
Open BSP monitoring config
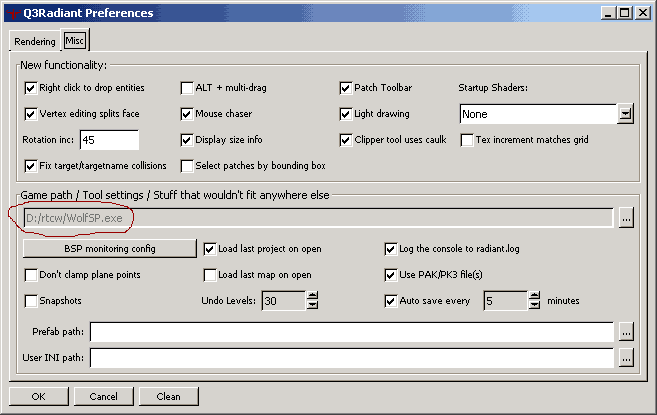click(110, 249)
